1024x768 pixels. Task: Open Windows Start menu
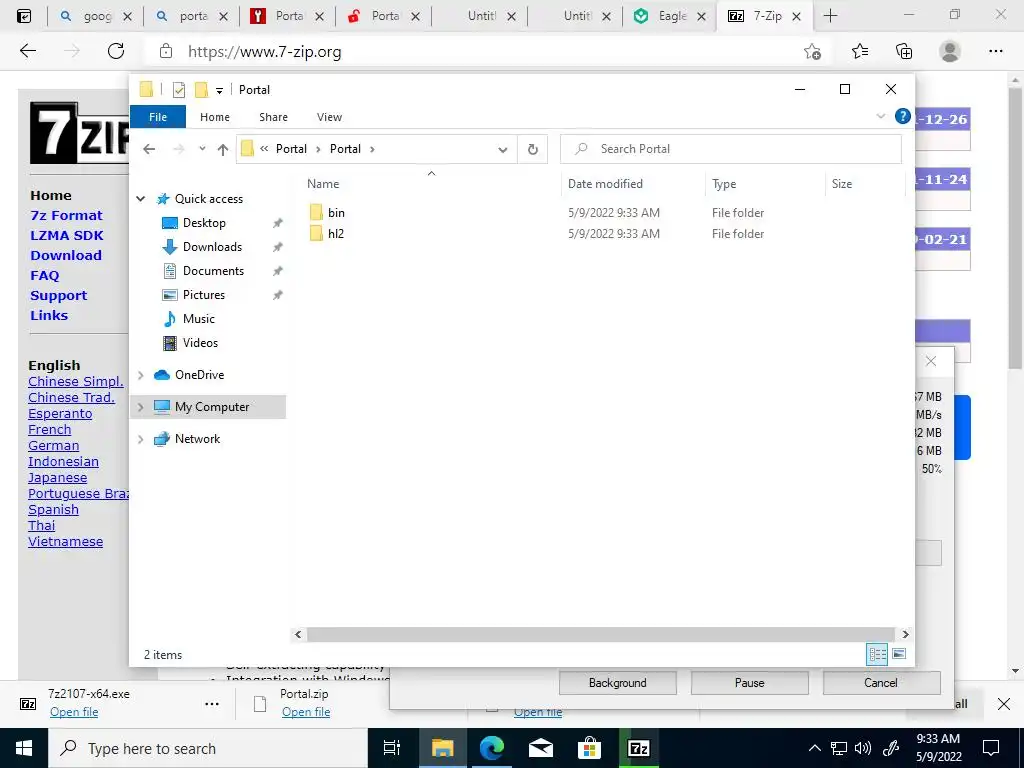click(x=24, y=748)
